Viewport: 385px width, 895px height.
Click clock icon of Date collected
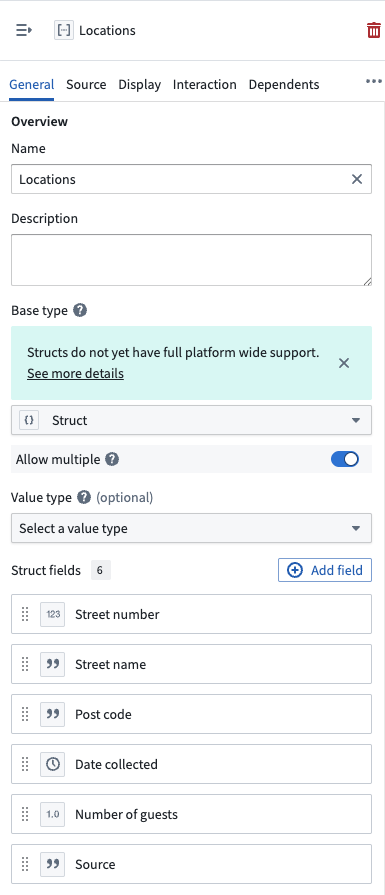tap(52, 764)
